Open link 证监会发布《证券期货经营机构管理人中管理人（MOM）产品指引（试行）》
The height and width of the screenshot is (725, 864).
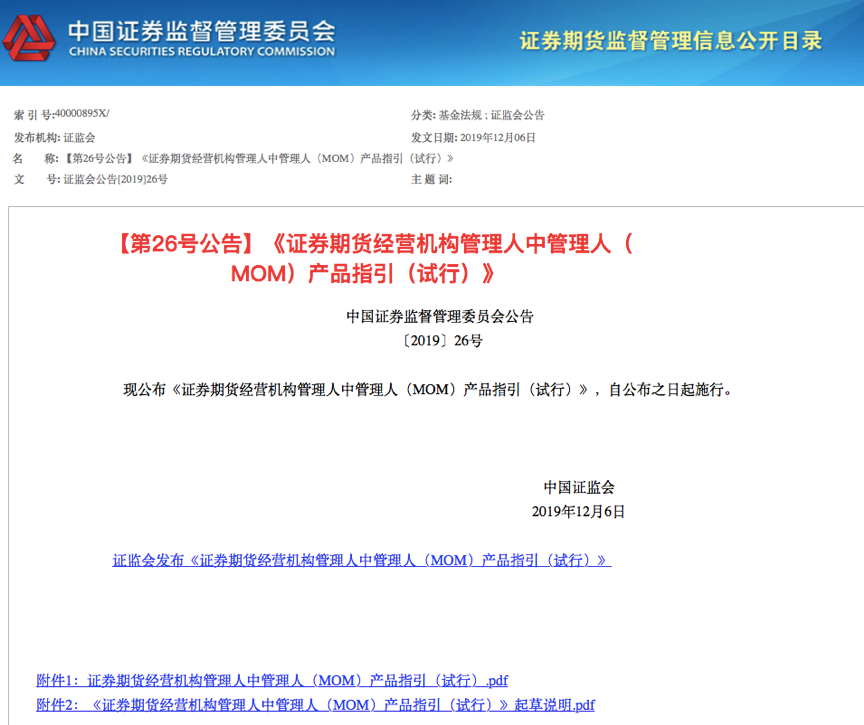click(362, 560)
